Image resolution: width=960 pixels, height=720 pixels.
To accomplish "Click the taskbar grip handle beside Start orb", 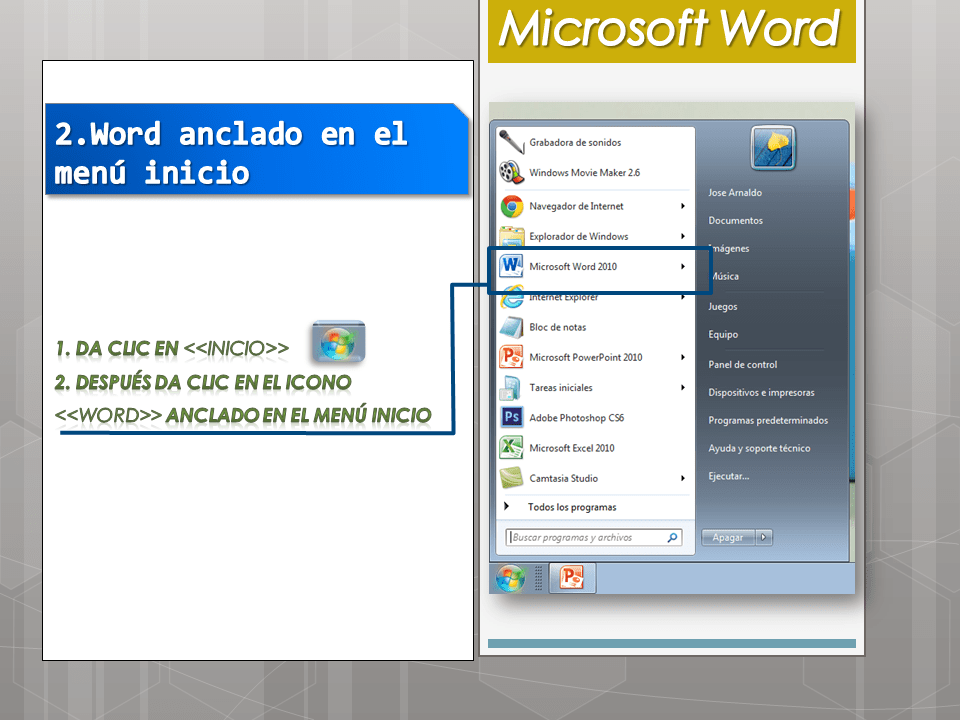I will coord(539,578).
